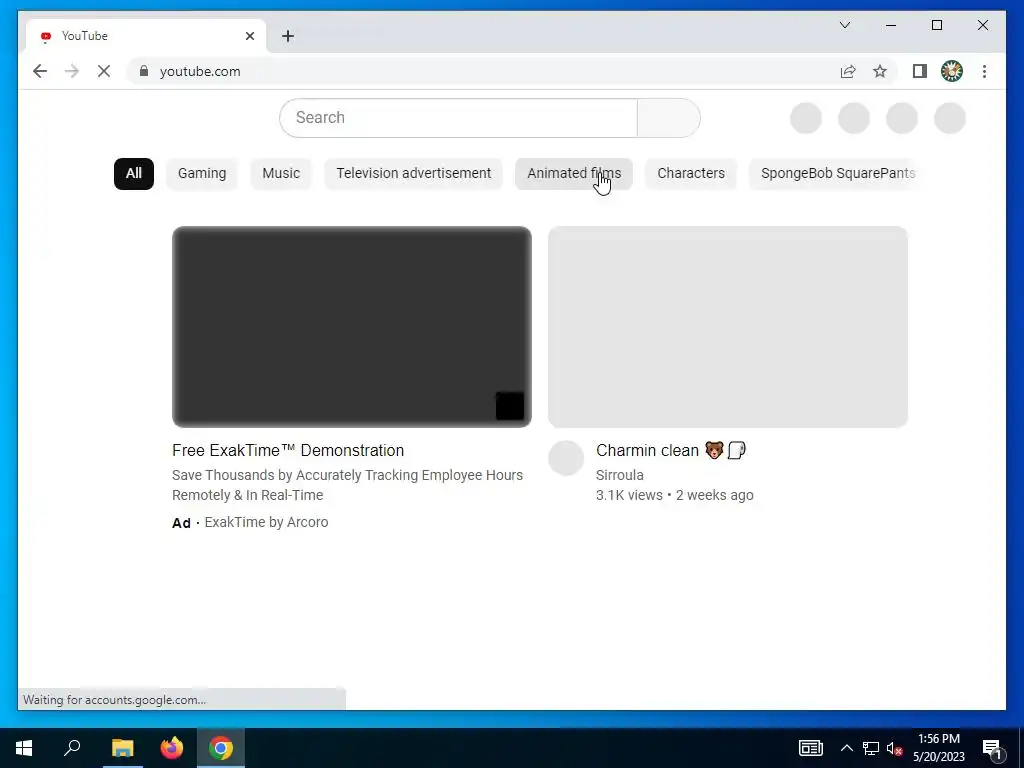Viewport: 1024px width, 768px height.
Task: Click the Chrome taskbar icon
Action: point(221,748)
